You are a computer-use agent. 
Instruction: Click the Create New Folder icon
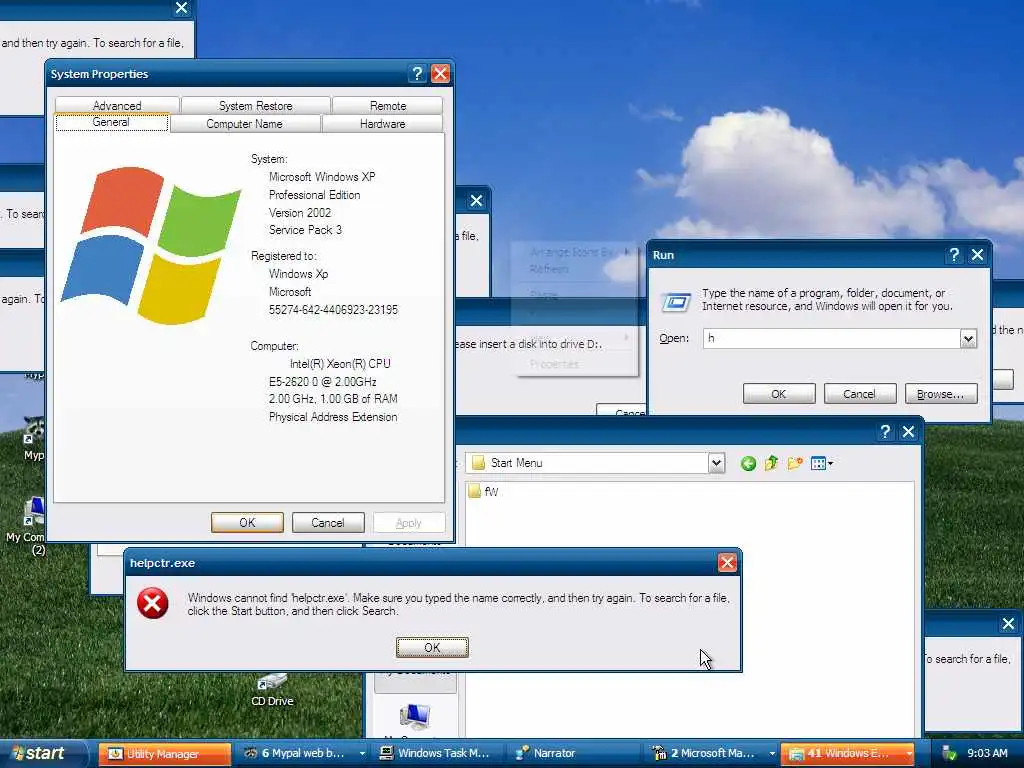tap(795, 463)
